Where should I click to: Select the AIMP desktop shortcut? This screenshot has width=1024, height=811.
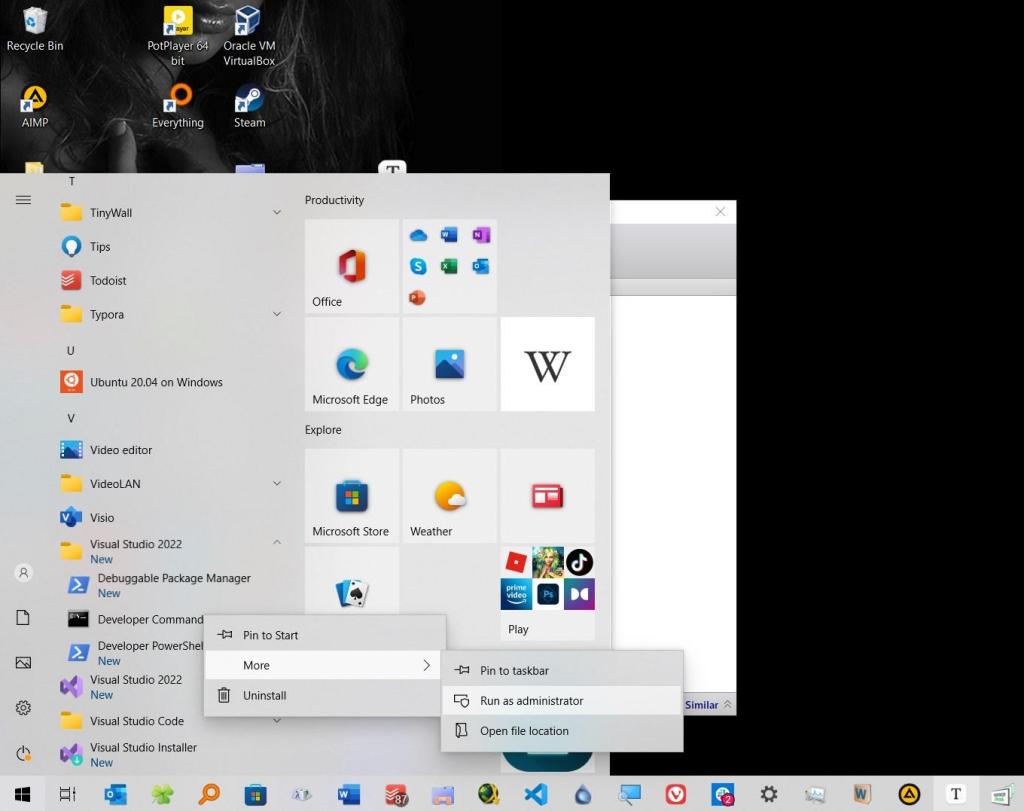(35, 106)
